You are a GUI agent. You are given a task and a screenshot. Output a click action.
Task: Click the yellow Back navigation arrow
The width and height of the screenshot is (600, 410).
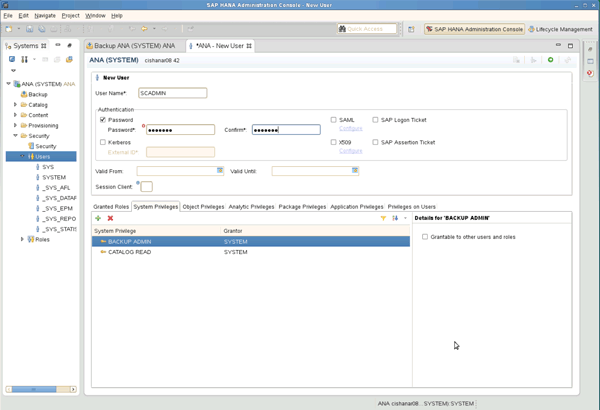[x=144, y=29]
